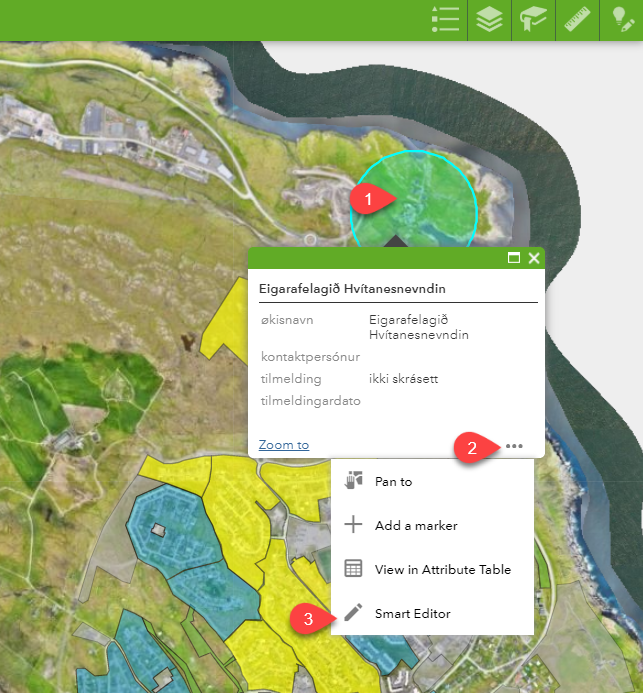This screenshot has height=693, width=643.
Task: Choose Pan to from the actions menu
Action: pyautogui.click(x=393, y=481)
